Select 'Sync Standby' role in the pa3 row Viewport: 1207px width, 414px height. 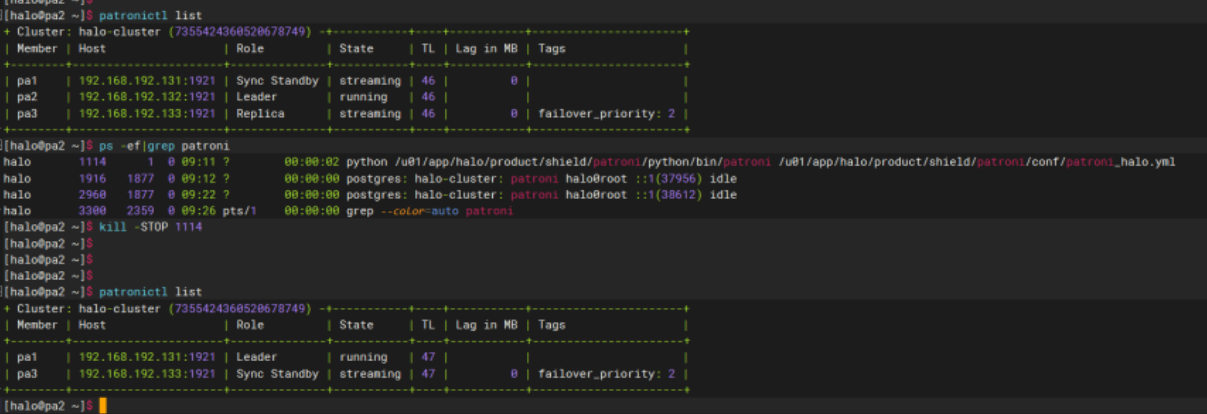(x=277, y=373)
